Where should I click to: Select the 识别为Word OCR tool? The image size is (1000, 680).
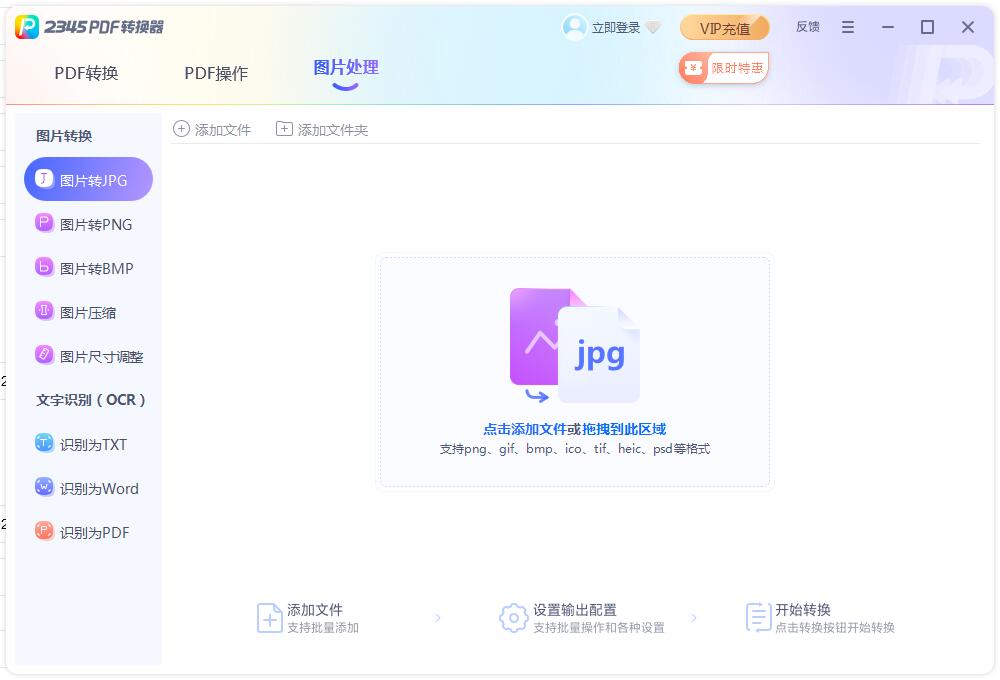click(88, 487)
